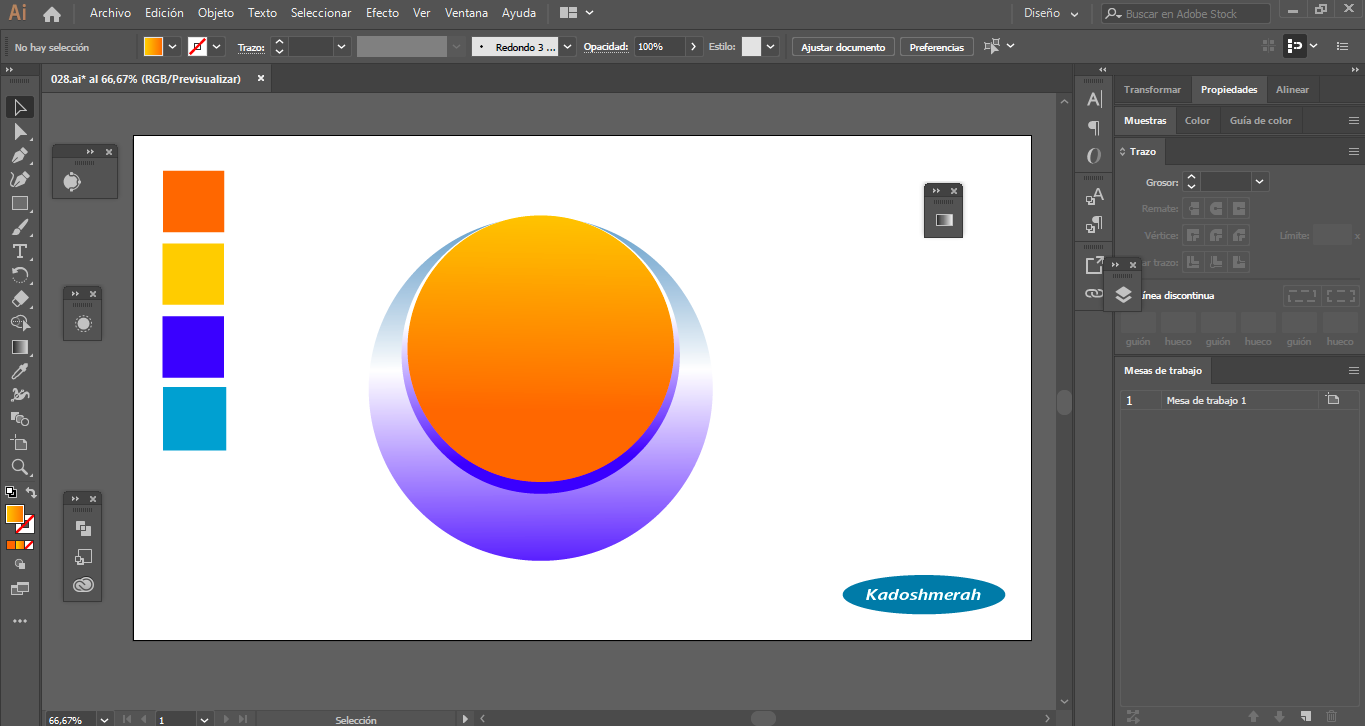This screenshot has width=1365, height=726.
Task: Open the Trazo panel options menu
Action: point(1354,152)
